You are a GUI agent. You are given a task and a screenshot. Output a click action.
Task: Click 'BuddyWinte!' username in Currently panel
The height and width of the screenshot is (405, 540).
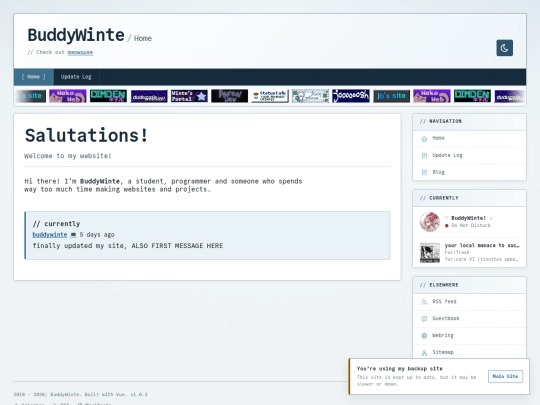[468, 218]
